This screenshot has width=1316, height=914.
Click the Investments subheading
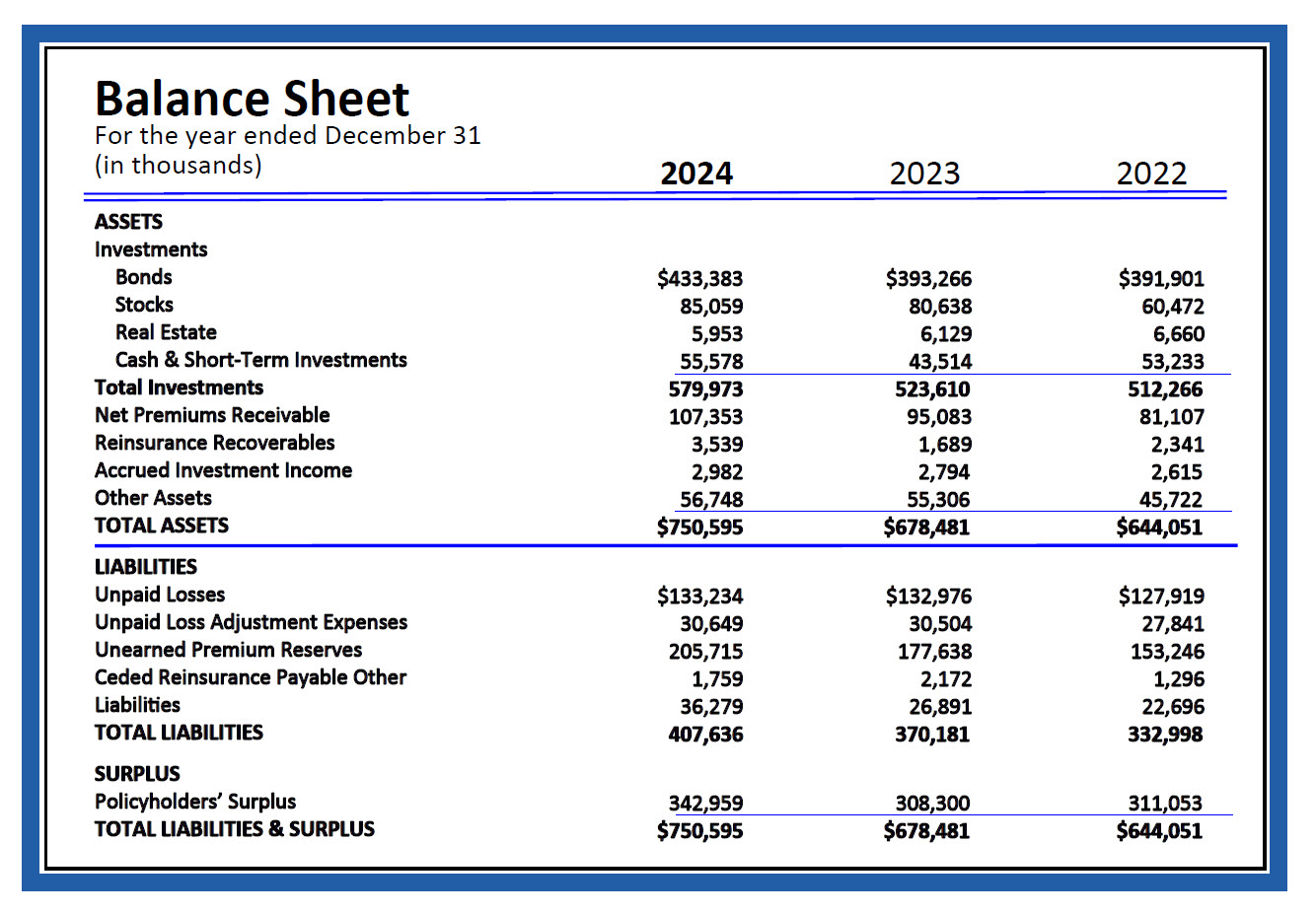(x=151, y=249)
